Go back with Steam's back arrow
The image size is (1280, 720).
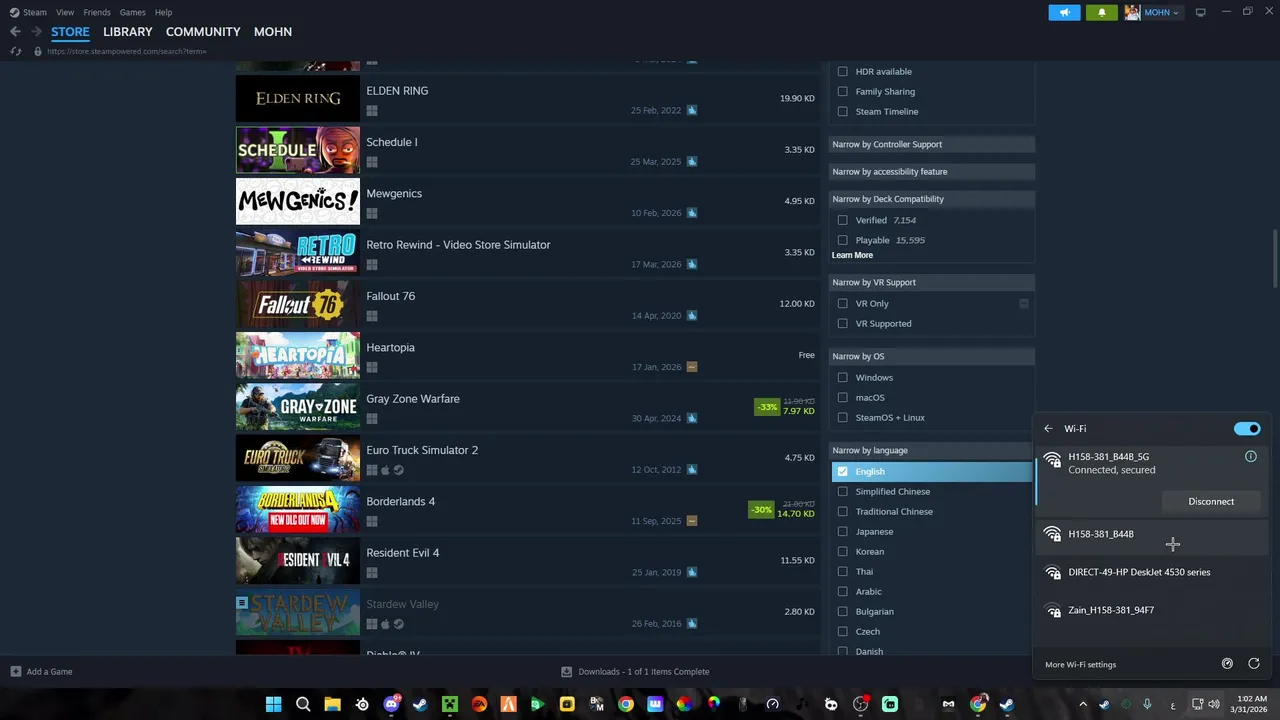(15, 32)
